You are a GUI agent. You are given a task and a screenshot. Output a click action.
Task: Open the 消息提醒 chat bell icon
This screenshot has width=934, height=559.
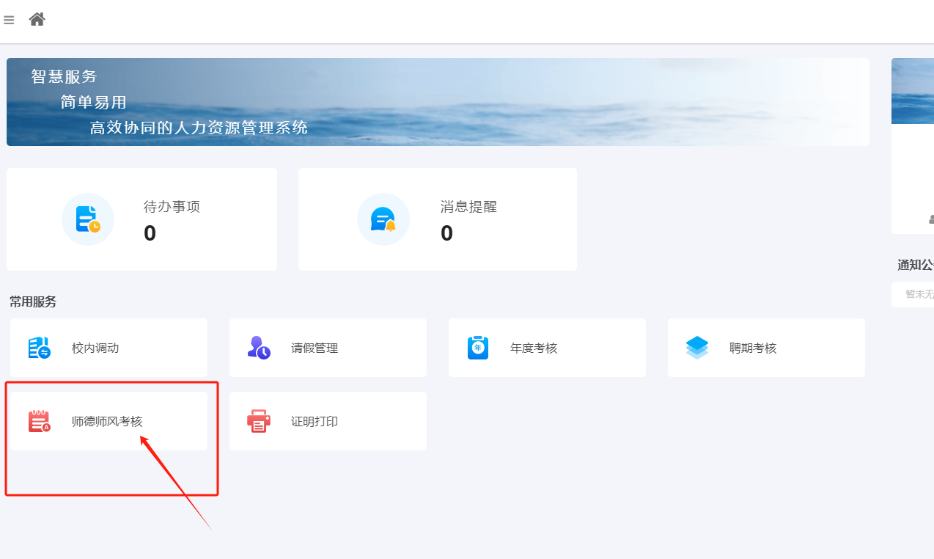tap(383, 219)
